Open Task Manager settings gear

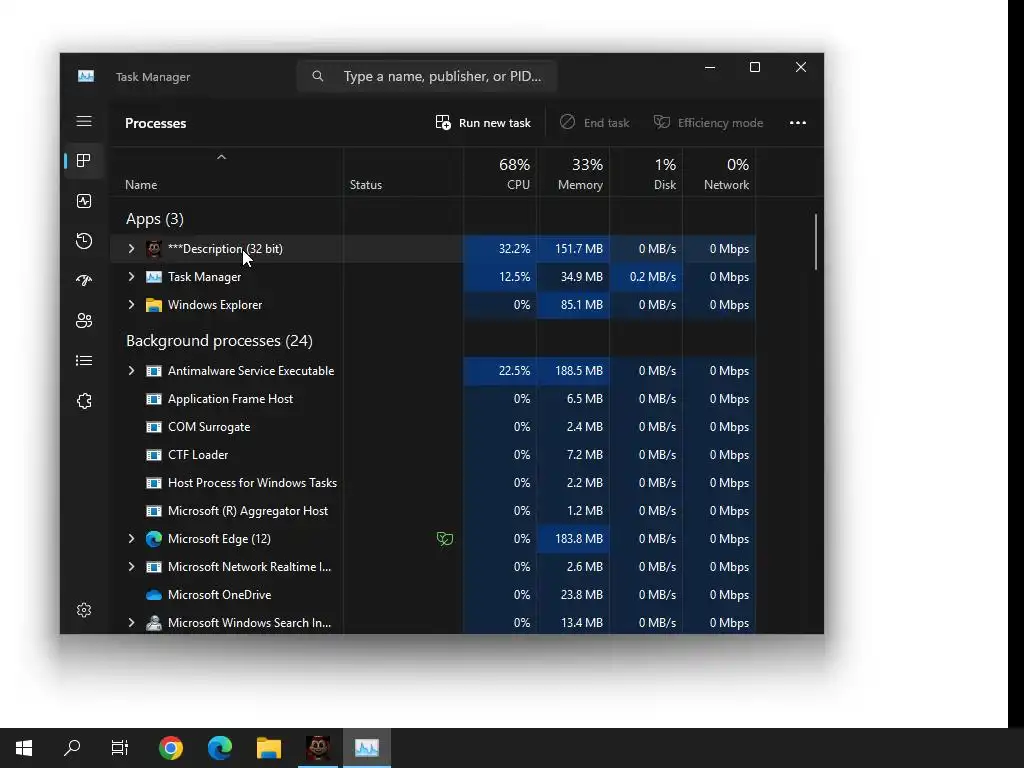(84, 610)
